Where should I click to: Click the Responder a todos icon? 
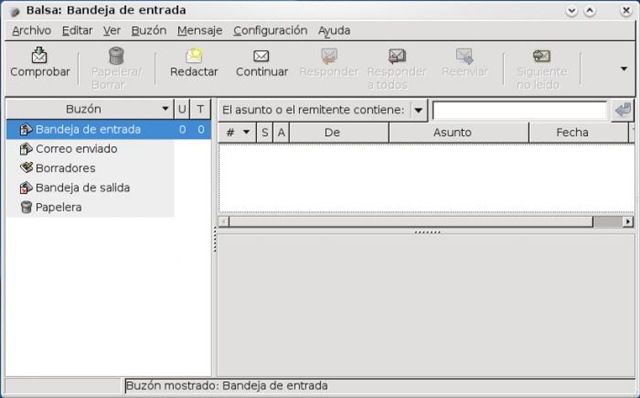(x=397, y=56)
